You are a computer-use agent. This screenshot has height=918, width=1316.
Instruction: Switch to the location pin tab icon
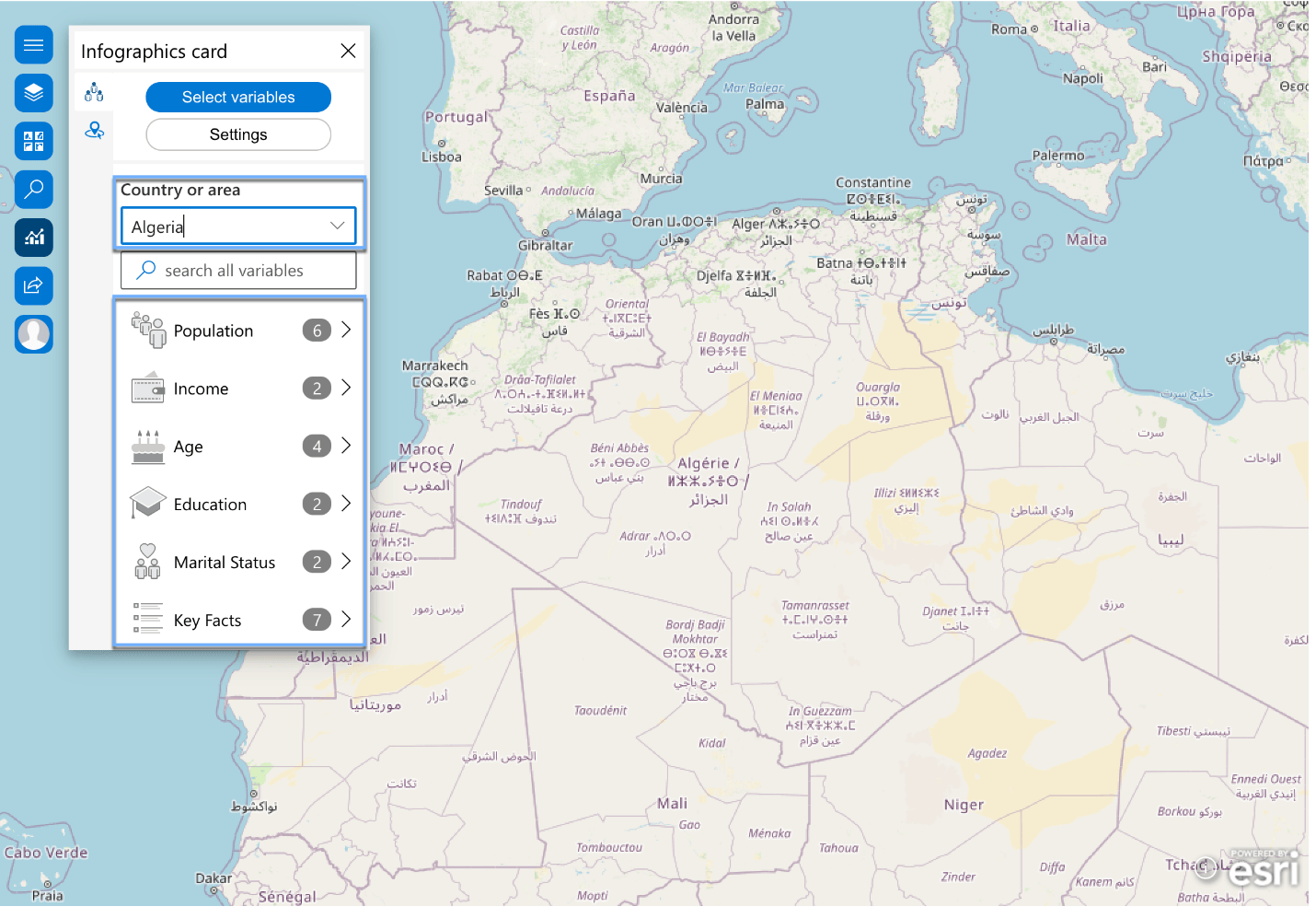94,131
